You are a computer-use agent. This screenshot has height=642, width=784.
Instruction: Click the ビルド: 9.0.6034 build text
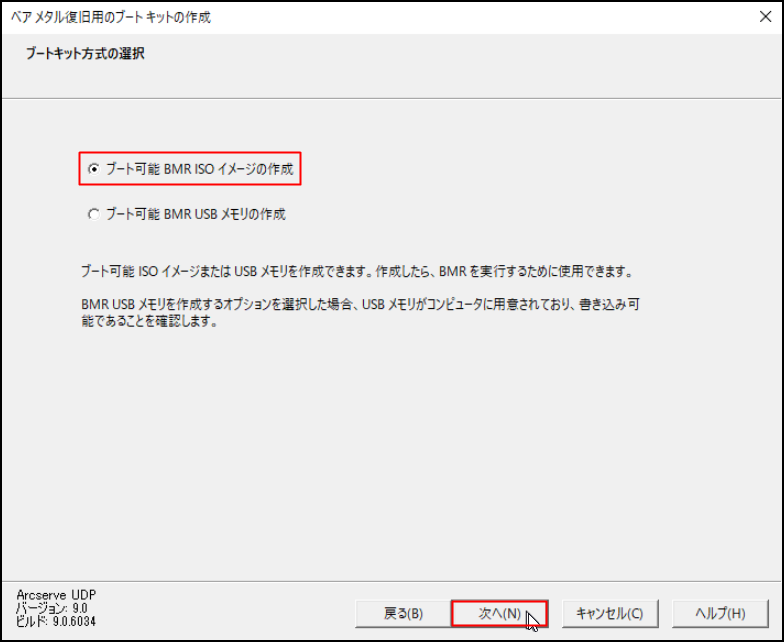pos(56,622)
